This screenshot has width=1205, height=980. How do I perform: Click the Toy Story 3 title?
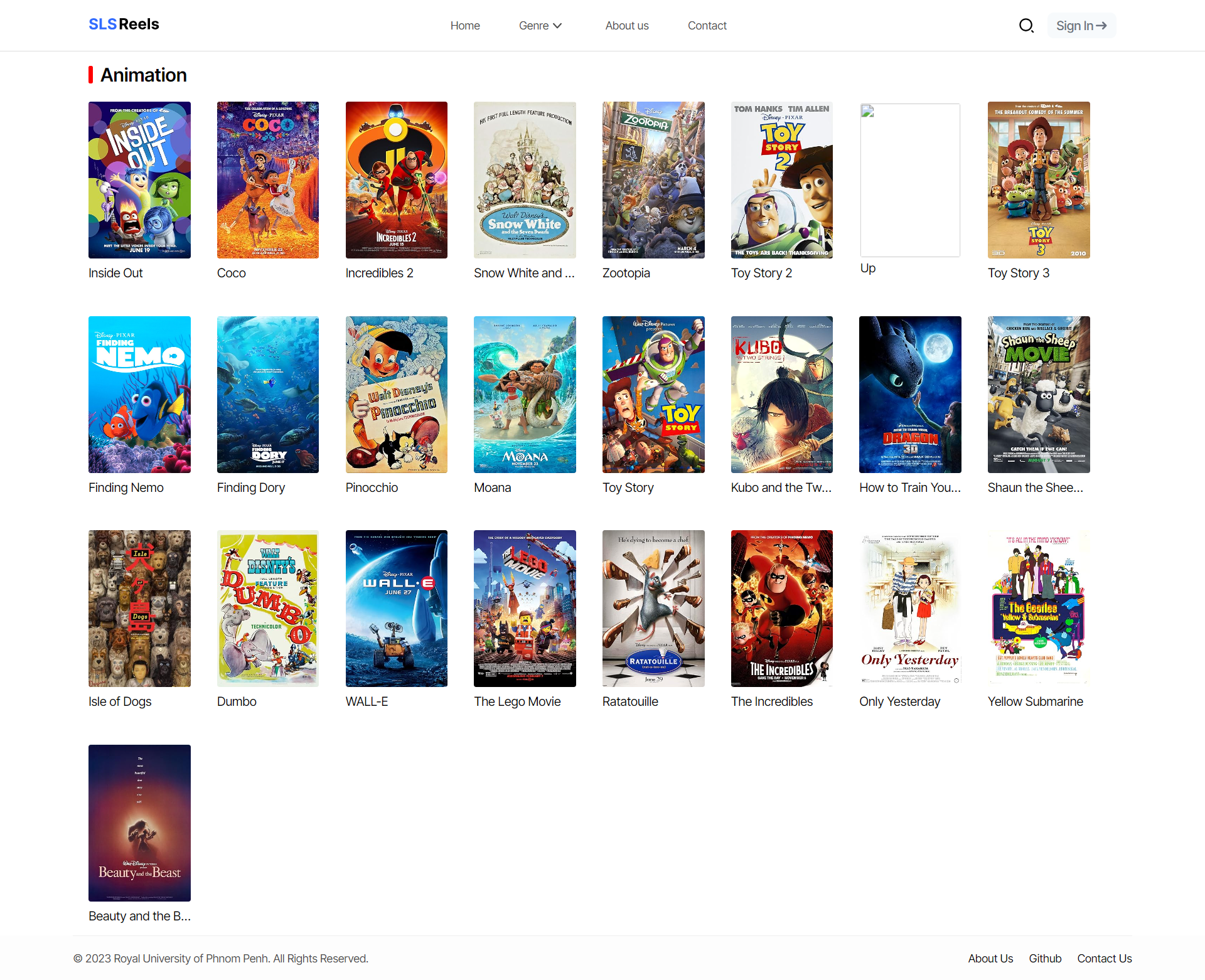pos(1018,273)
